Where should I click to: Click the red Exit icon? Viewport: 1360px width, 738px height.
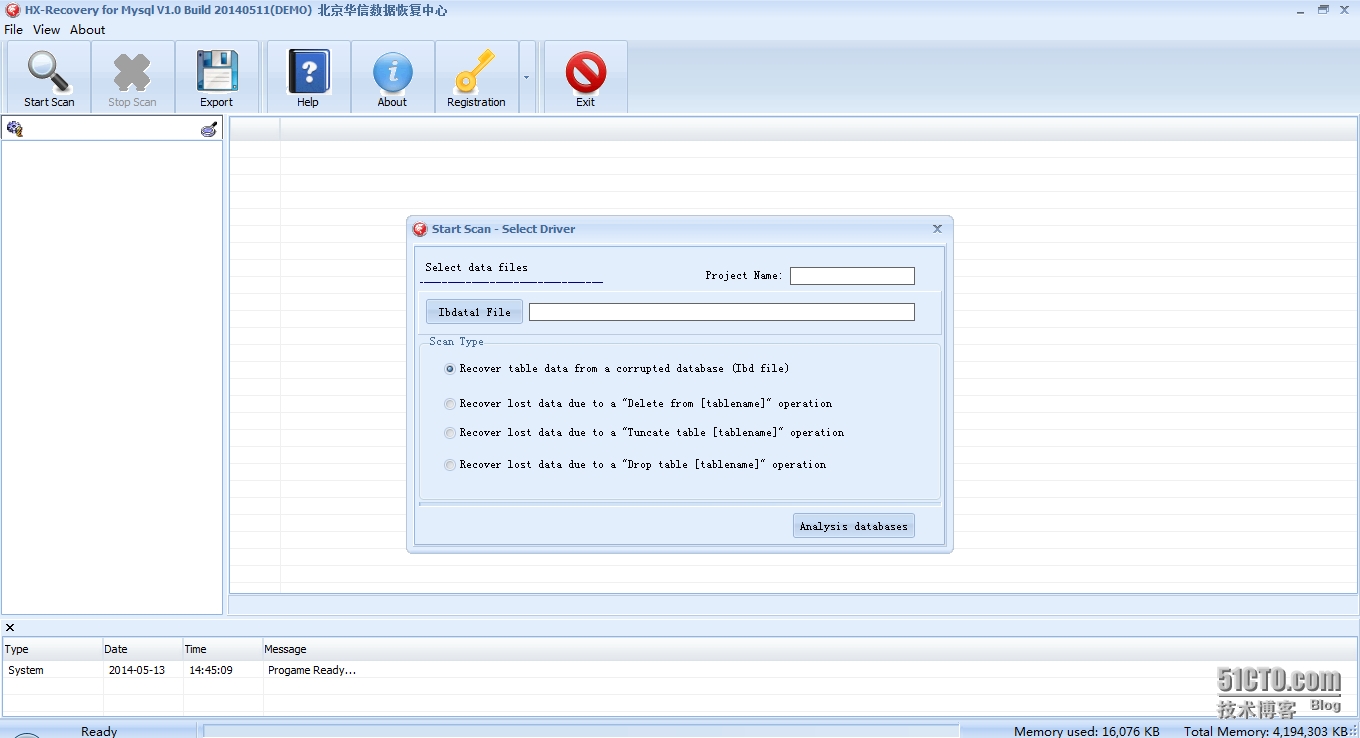pos(586,73)
